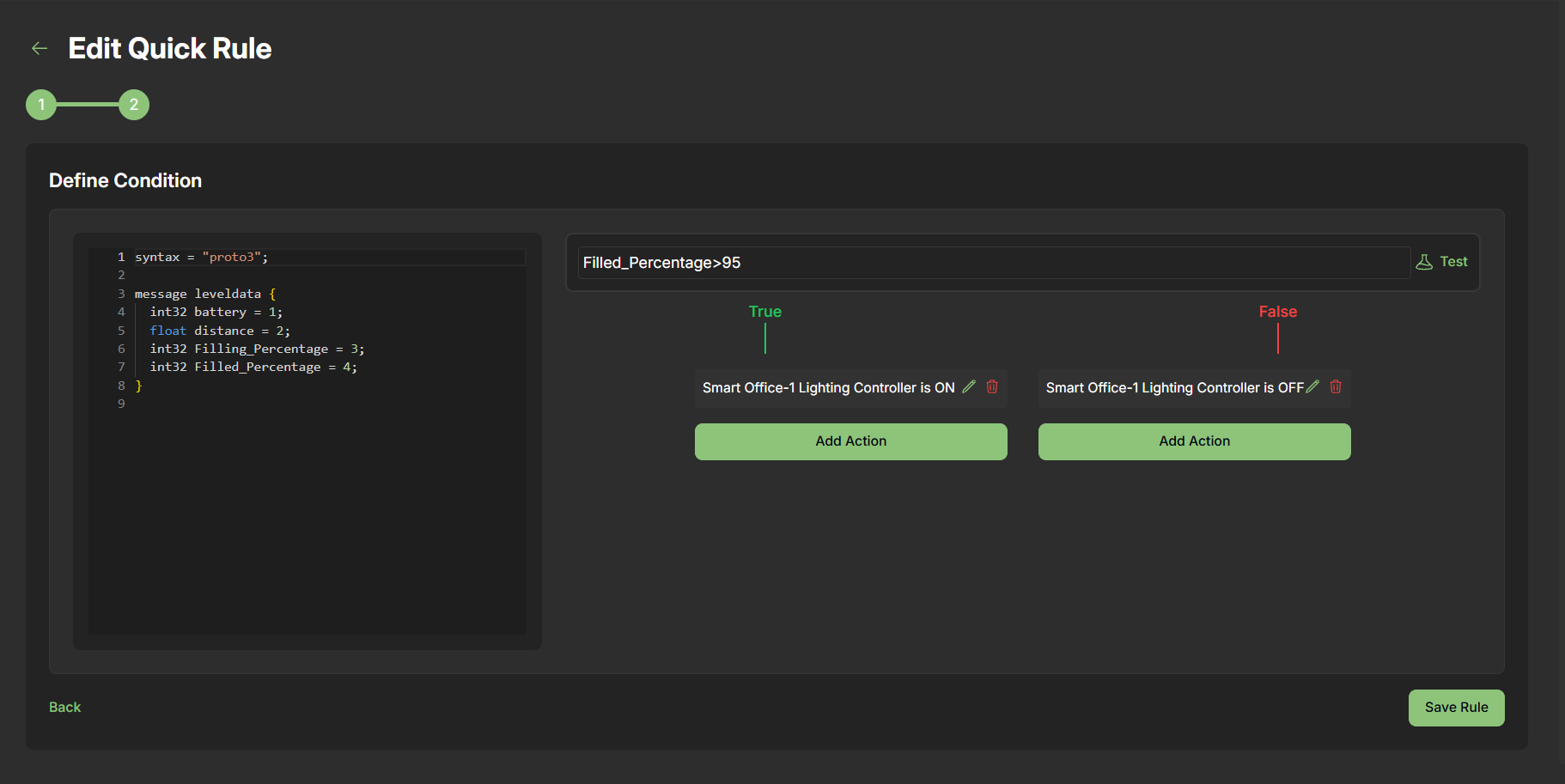The height and width of the screenshot is (784, 1565).
Task: Click the flask Test icon
Action: coord(1426,261)
